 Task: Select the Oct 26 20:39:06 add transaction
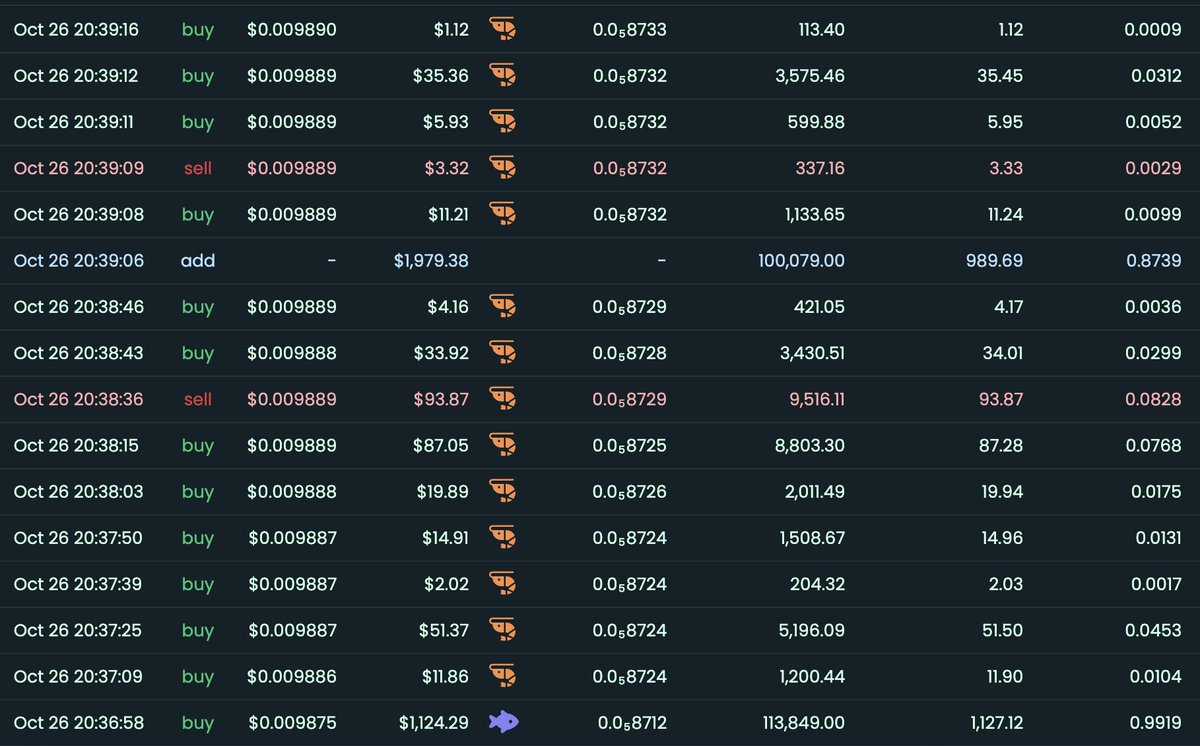[79, 261]
